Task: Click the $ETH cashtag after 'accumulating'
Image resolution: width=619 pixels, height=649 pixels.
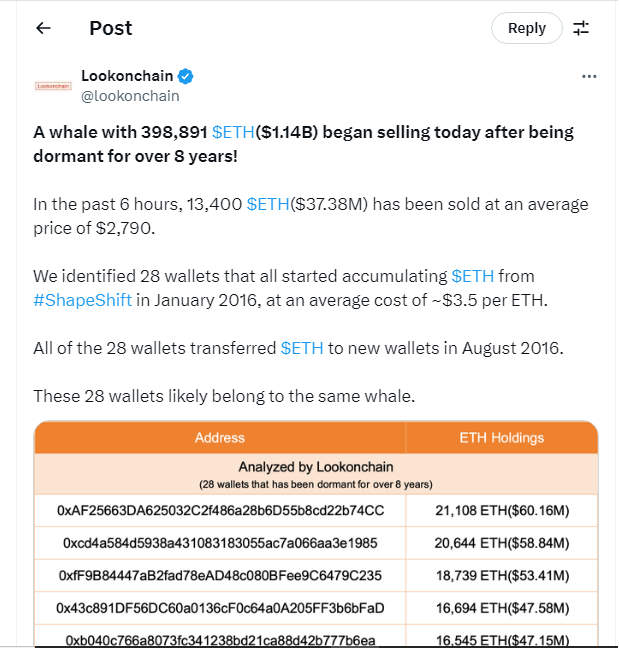Action: tap(472, 276)
